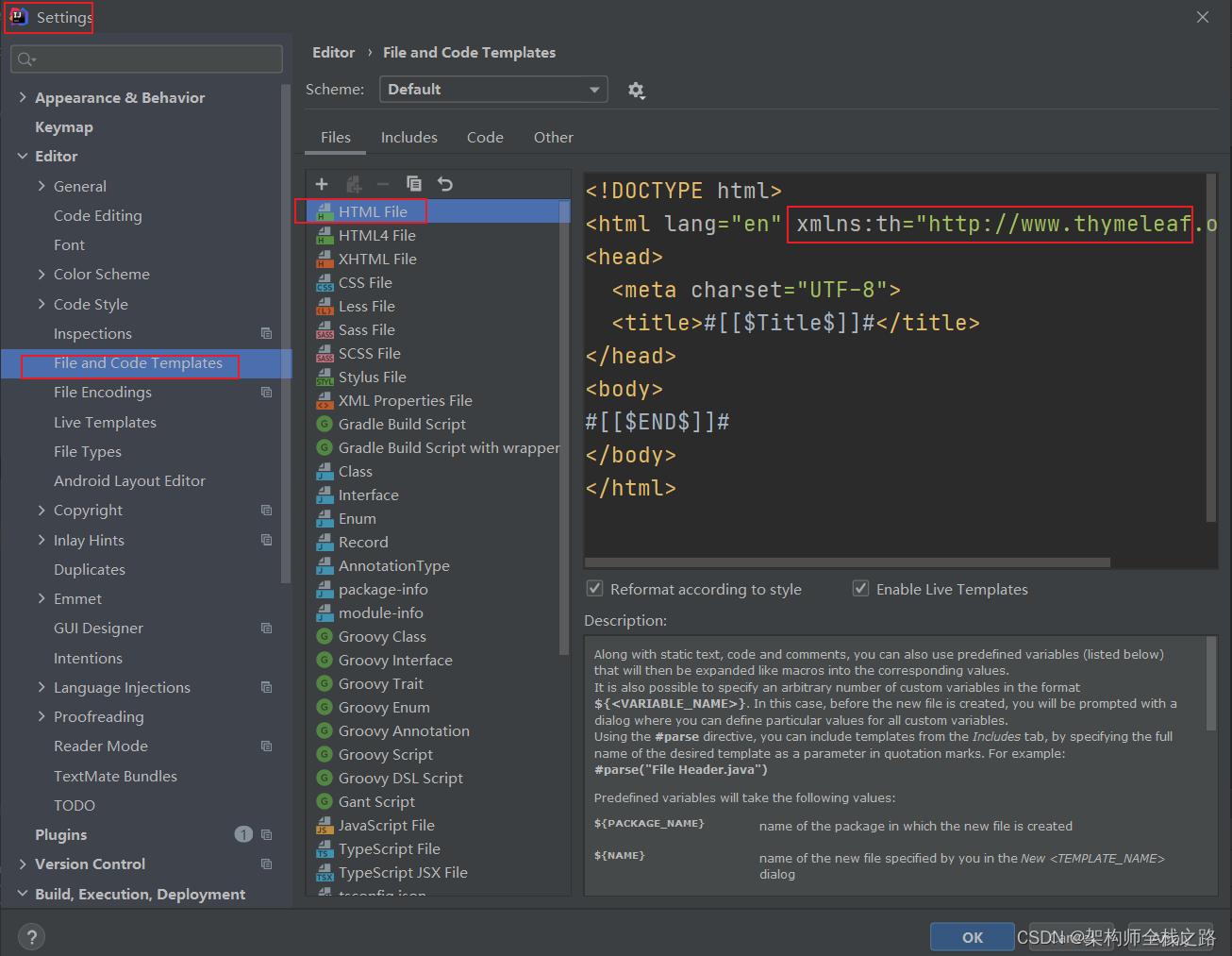Expand the Version Control section

pos(23,864)
